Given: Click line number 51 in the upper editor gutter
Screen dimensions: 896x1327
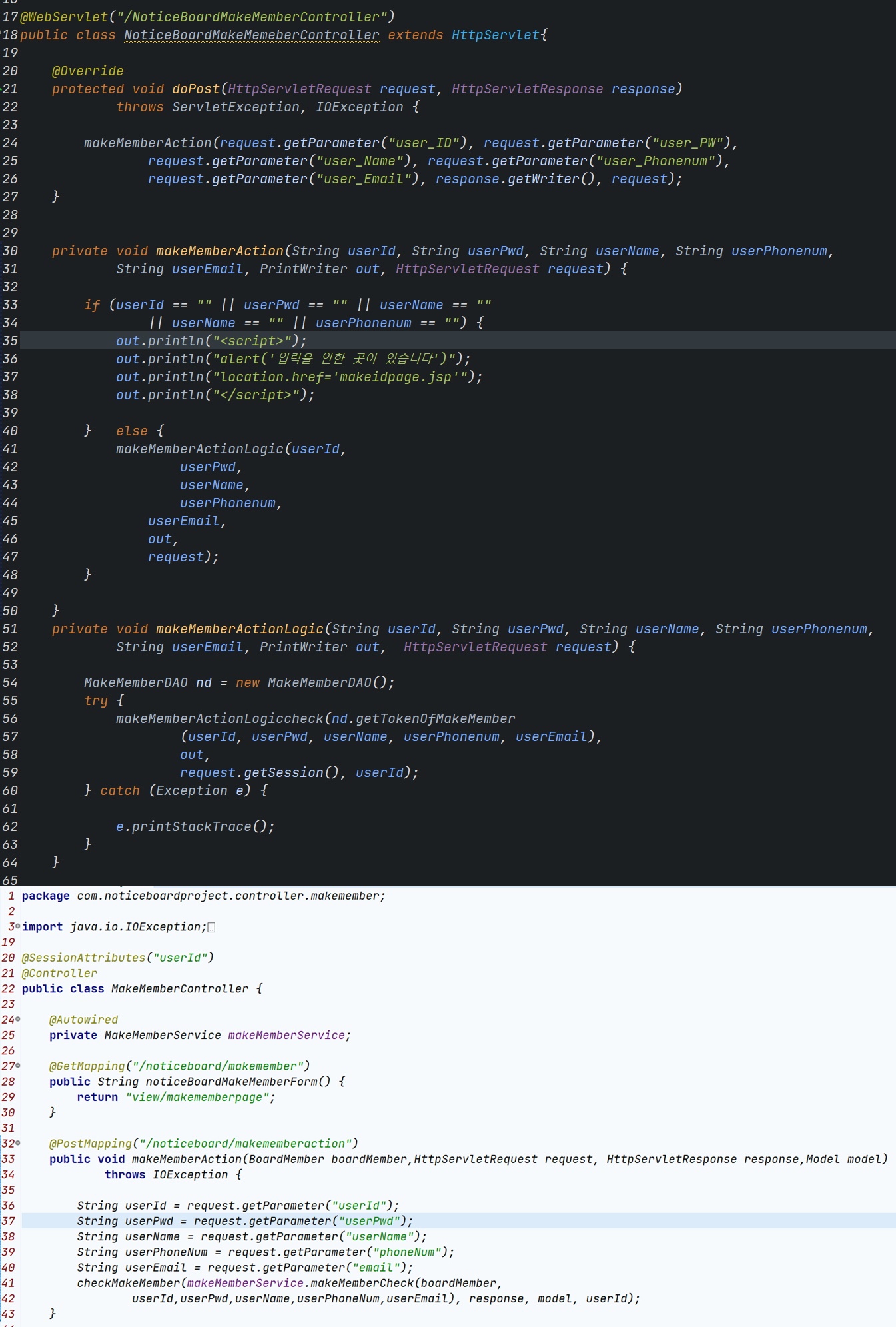Looking at the screenshot, I should point(10,629).
